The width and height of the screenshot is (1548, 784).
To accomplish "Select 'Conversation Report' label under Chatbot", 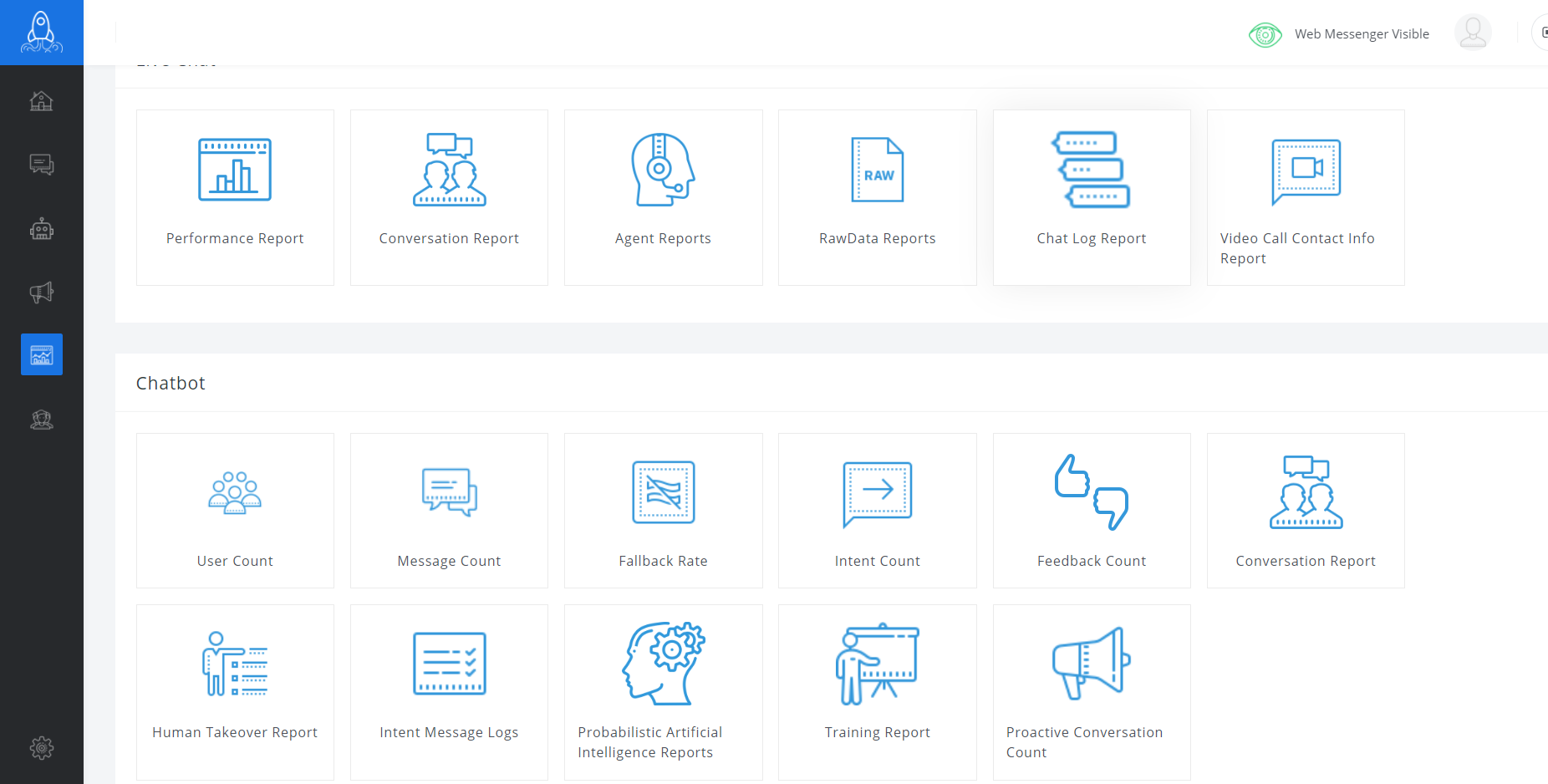I will [1306, 561].
